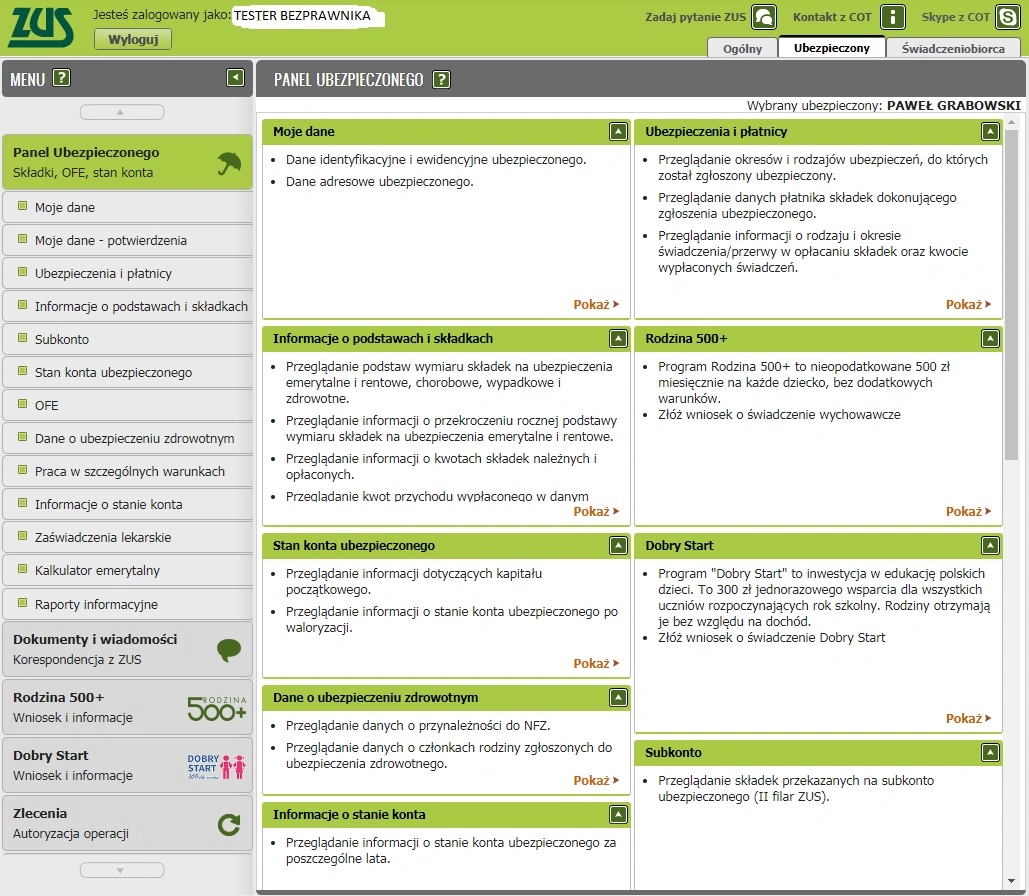Click Pokaż in the Rodzina 500+ card
The height and width of the screenshot is (896, 1029).
pyautogui.click(x=969, y=511)
